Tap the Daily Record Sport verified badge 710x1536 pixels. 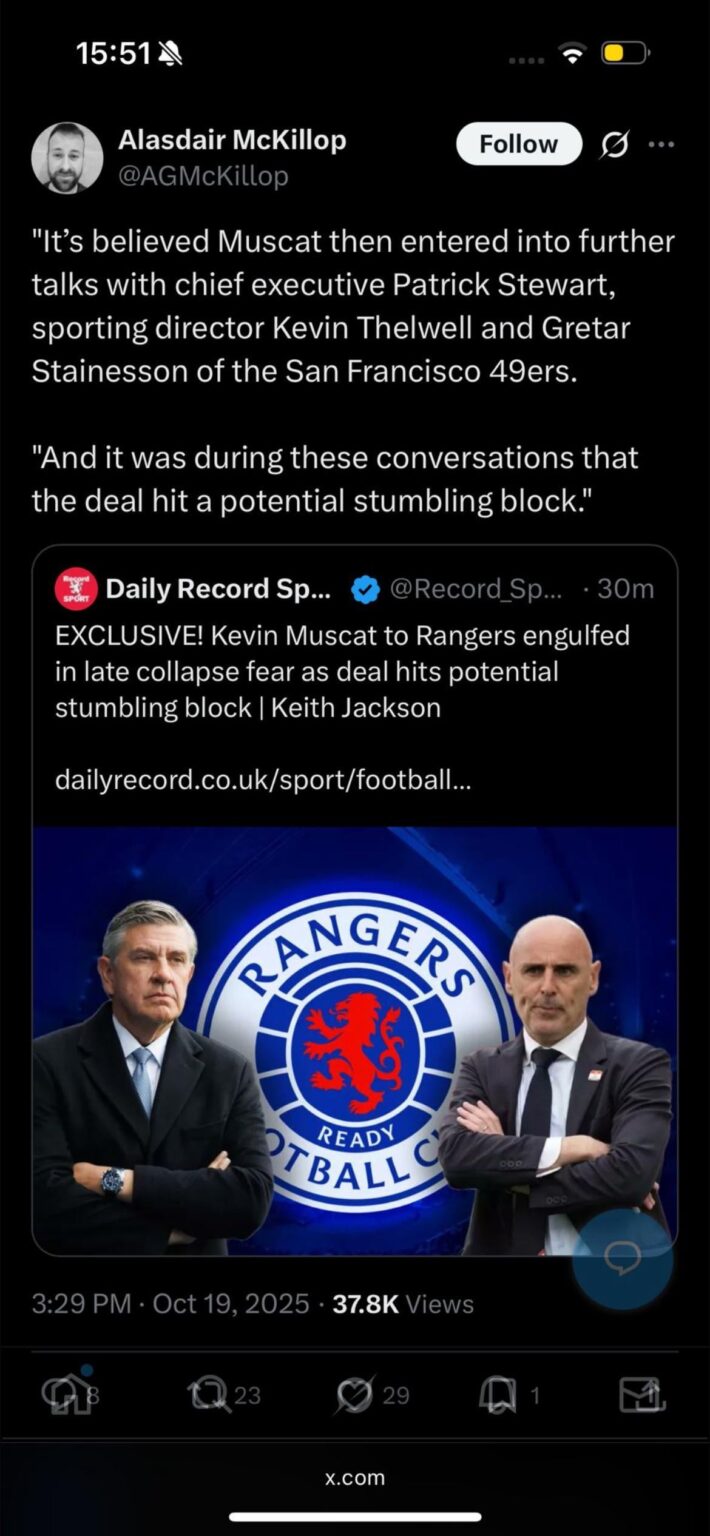click(x=366, y=590)
